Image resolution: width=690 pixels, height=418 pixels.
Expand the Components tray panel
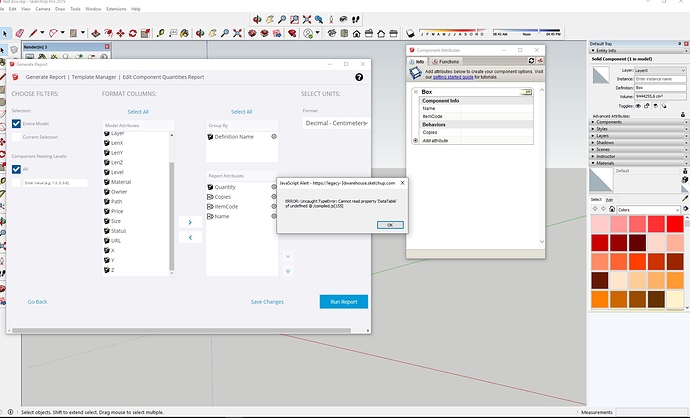point(638,122)
